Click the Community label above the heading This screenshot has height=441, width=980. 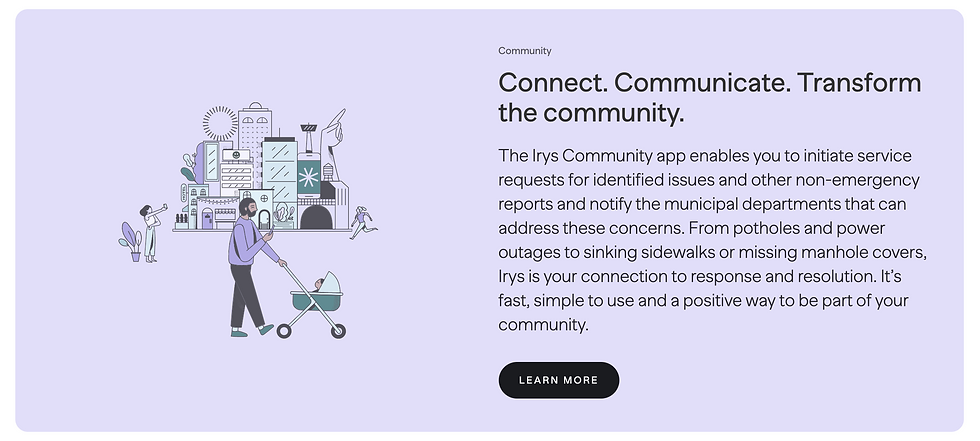524,51
